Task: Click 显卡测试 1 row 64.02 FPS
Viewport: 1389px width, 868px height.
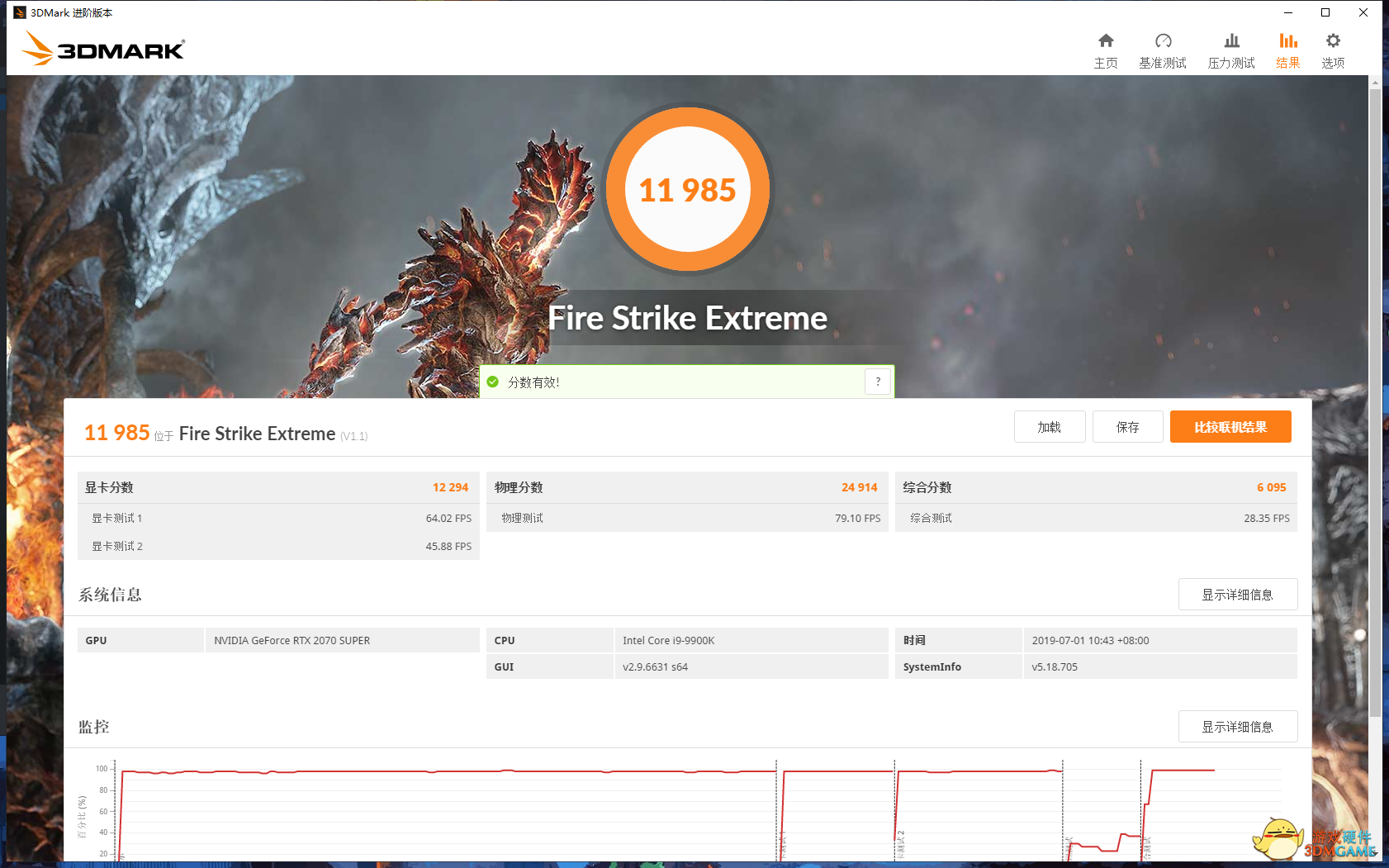Action: [278, 518]
